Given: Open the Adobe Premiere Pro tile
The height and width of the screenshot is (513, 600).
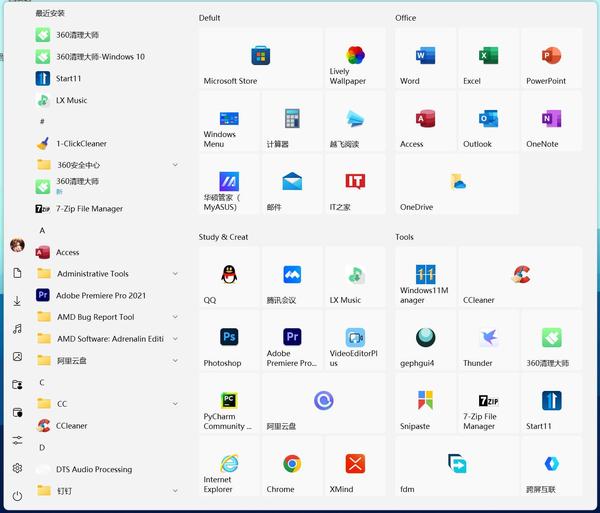Looking at the screenshot, I should pos(292,340).
